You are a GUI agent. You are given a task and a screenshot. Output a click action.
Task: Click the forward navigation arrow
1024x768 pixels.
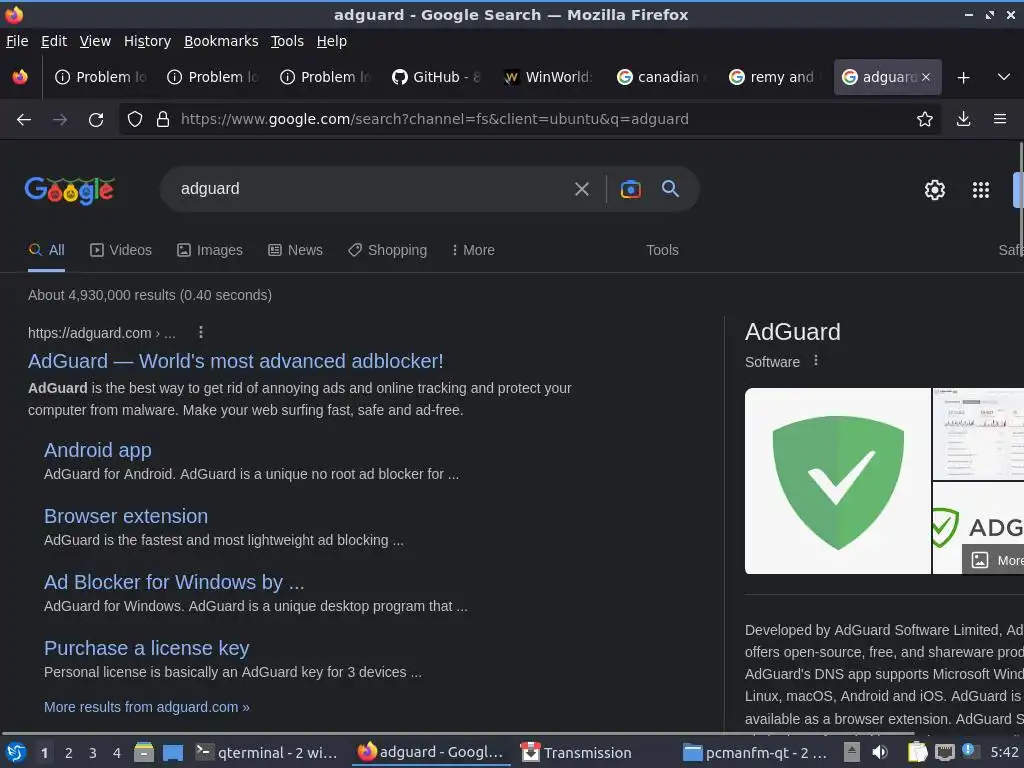pyautogui.click(x=60, y=120)
